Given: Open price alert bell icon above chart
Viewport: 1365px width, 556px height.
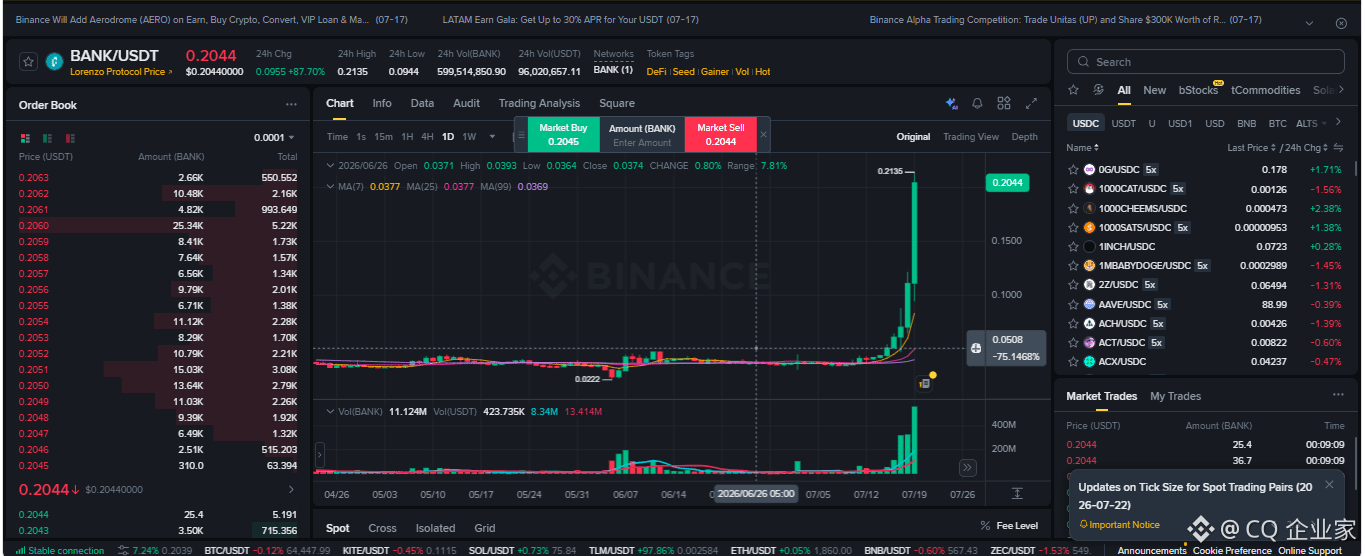Looking at the screenshot, I should [977, 103].
